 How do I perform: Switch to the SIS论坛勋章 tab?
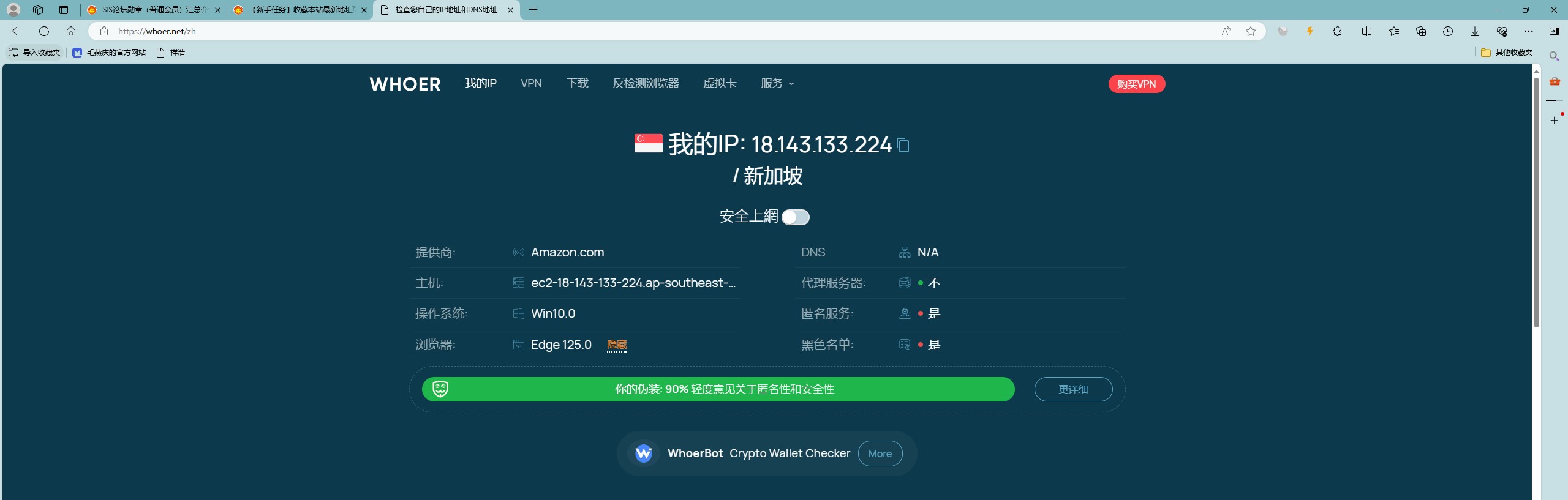[x=153, y=10]
